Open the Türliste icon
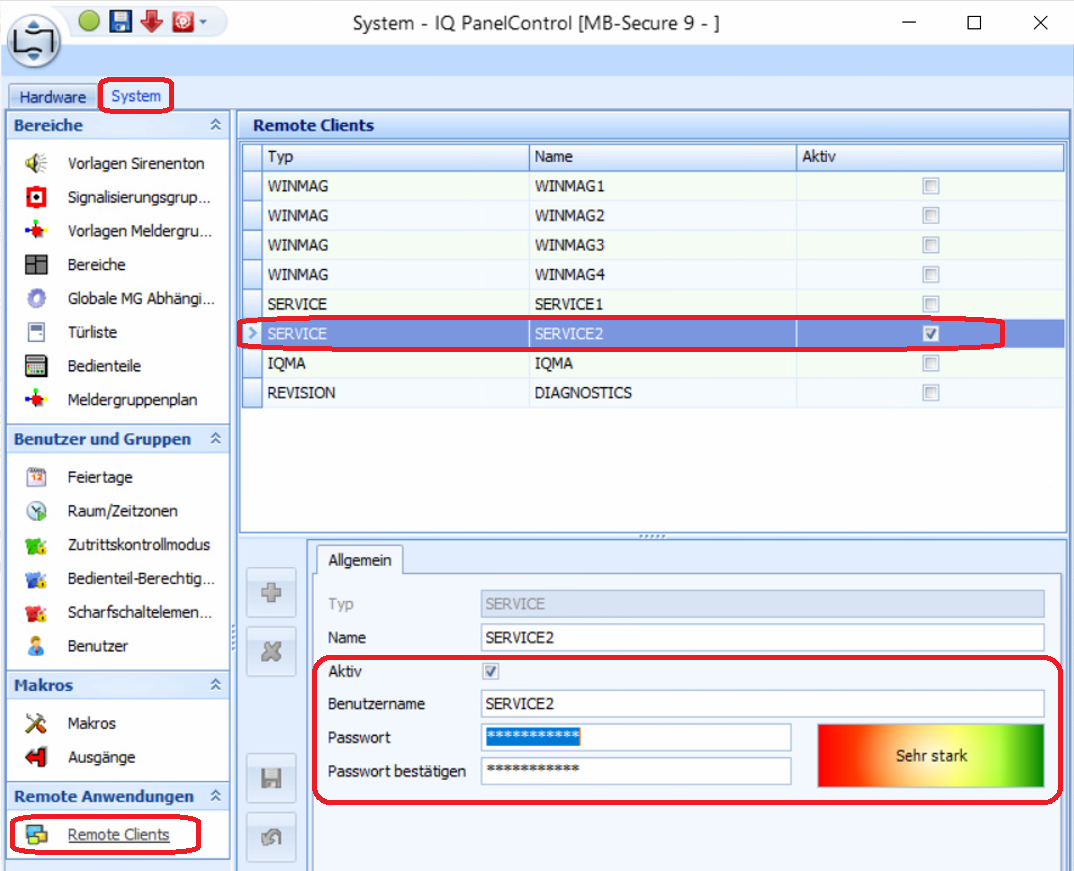Image resolution: width=1074 pixels, height=871 pixels. point(36,332)
